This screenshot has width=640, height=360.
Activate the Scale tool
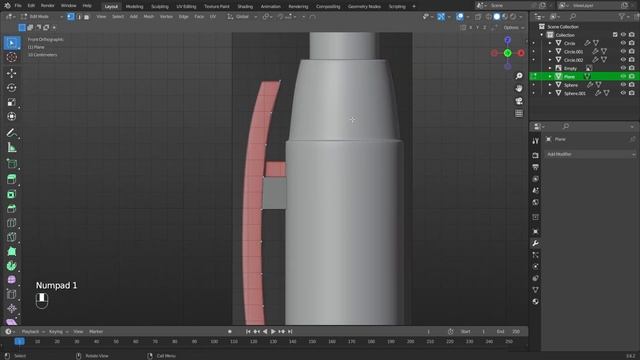[11, 102]
